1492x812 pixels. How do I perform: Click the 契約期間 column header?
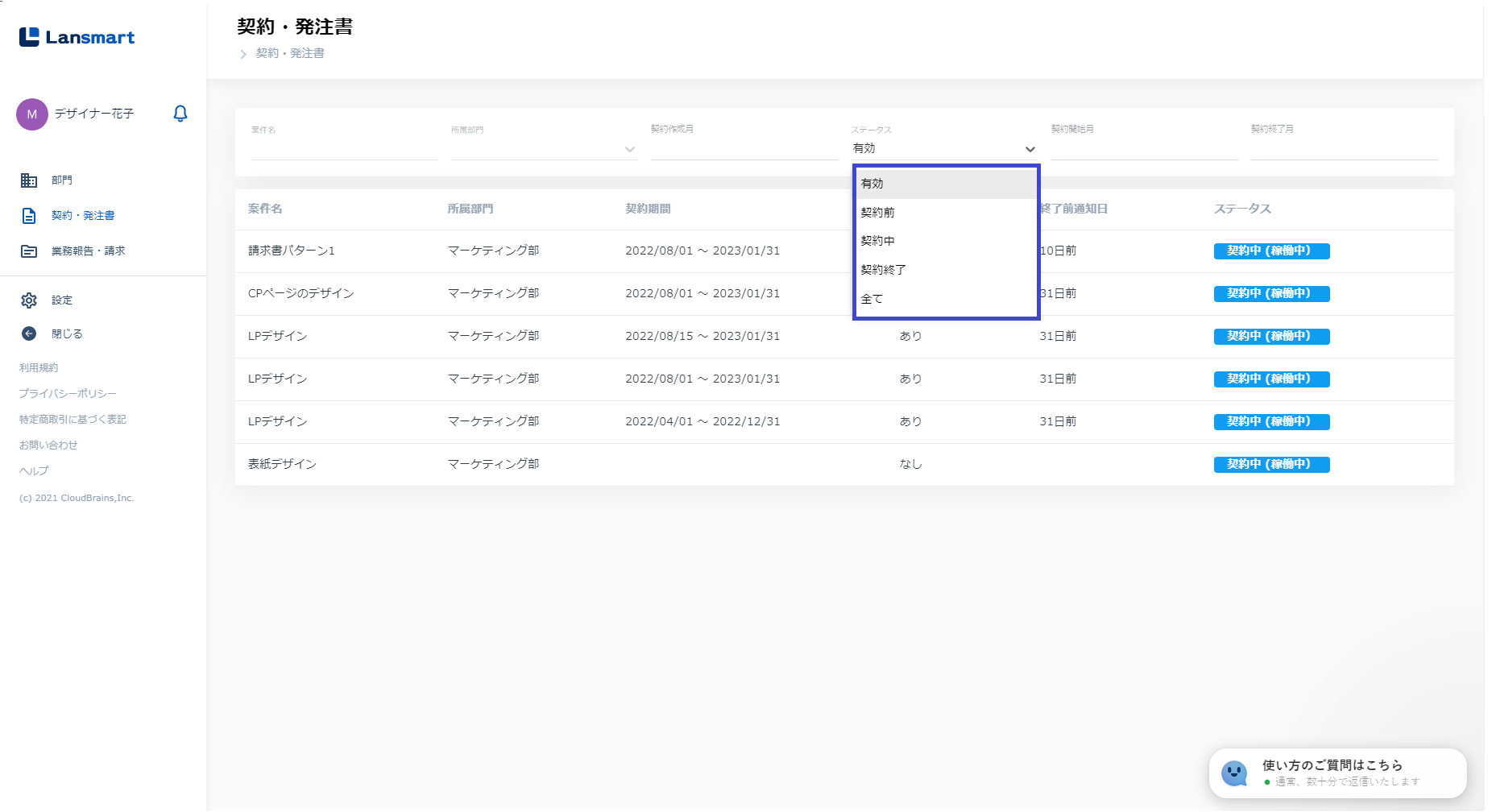pos(648,209)
